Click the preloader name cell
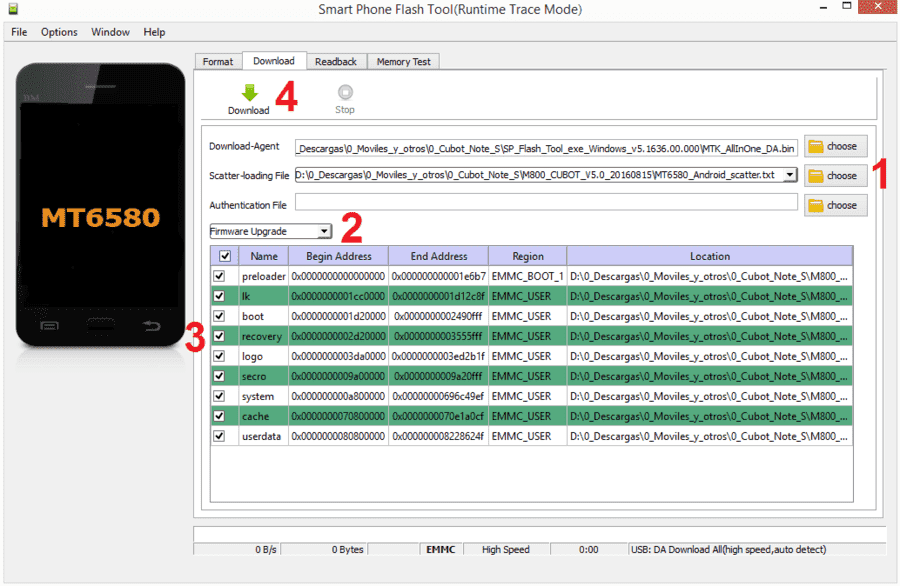The image size is (900, 586). point(263,276)
